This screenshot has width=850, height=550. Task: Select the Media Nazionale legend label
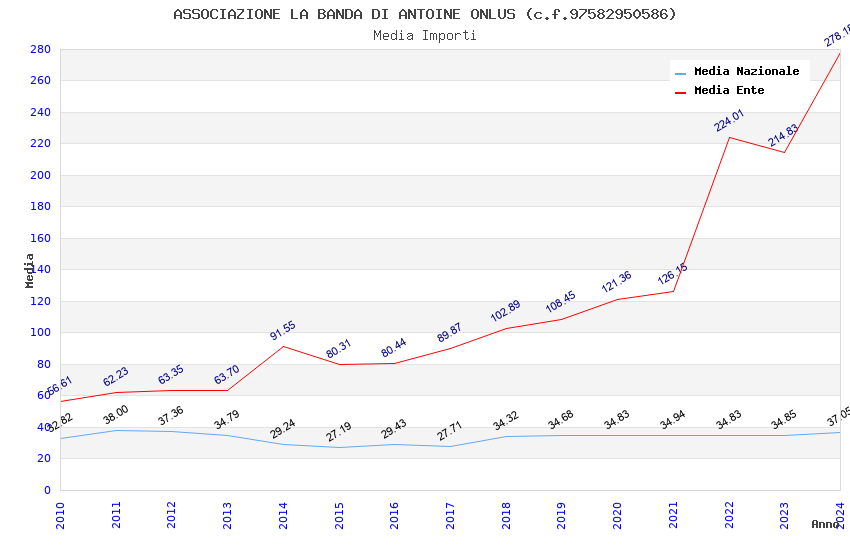tap(746, 71)
